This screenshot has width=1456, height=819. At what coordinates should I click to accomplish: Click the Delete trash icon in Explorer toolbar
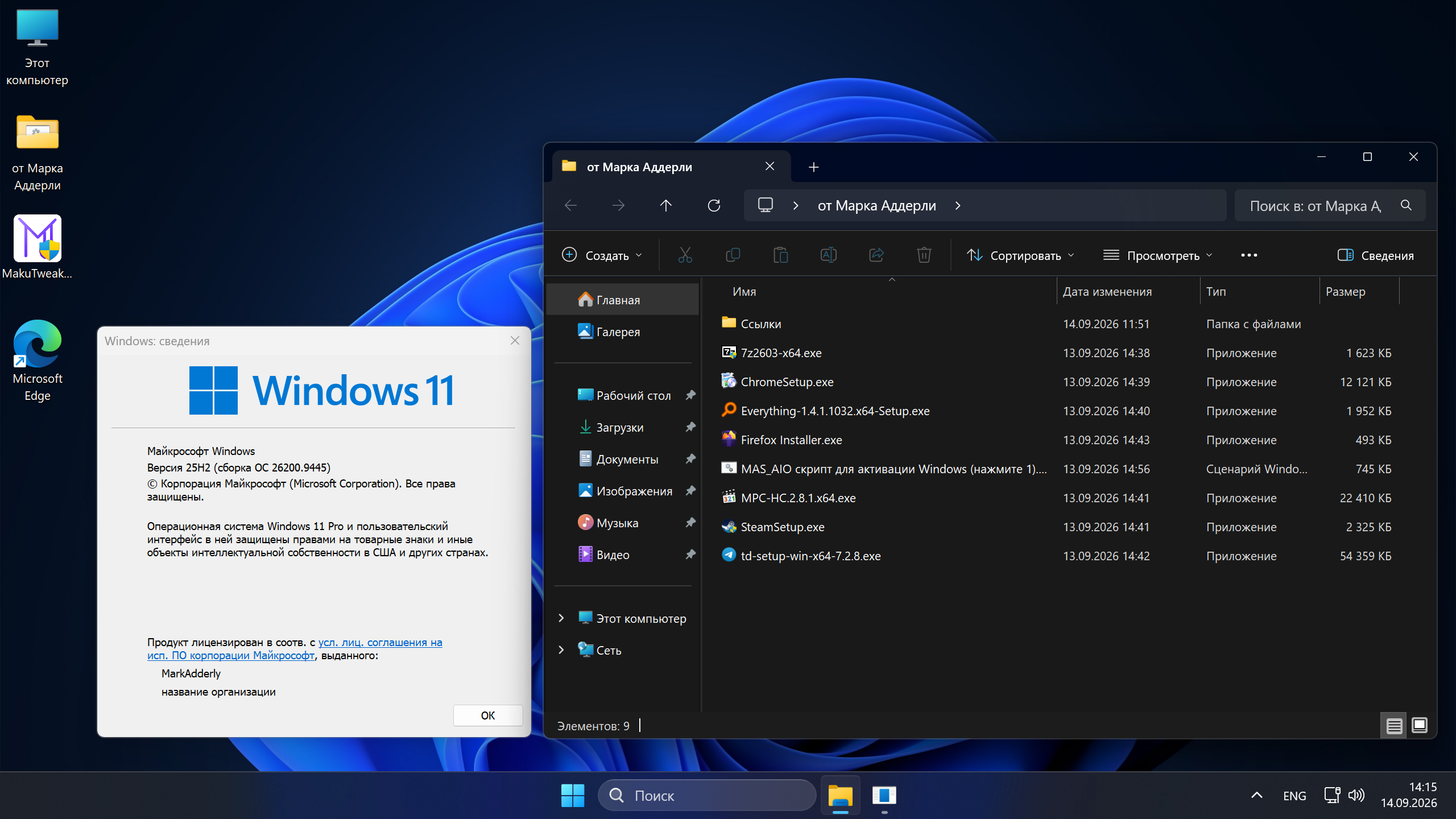tap(924, 255)
